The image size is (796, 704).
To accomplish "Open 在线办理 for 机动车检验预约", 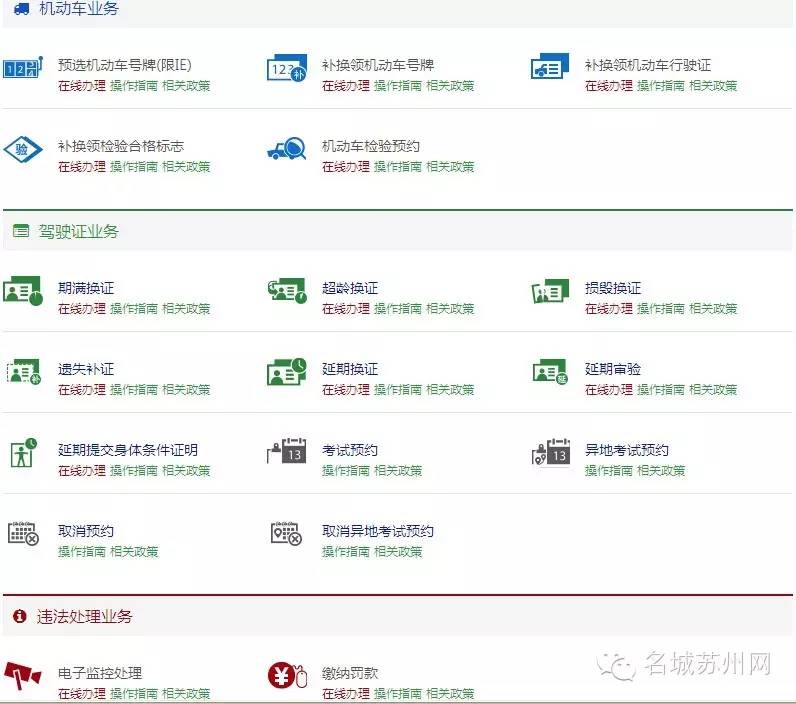I will [346, 166].
